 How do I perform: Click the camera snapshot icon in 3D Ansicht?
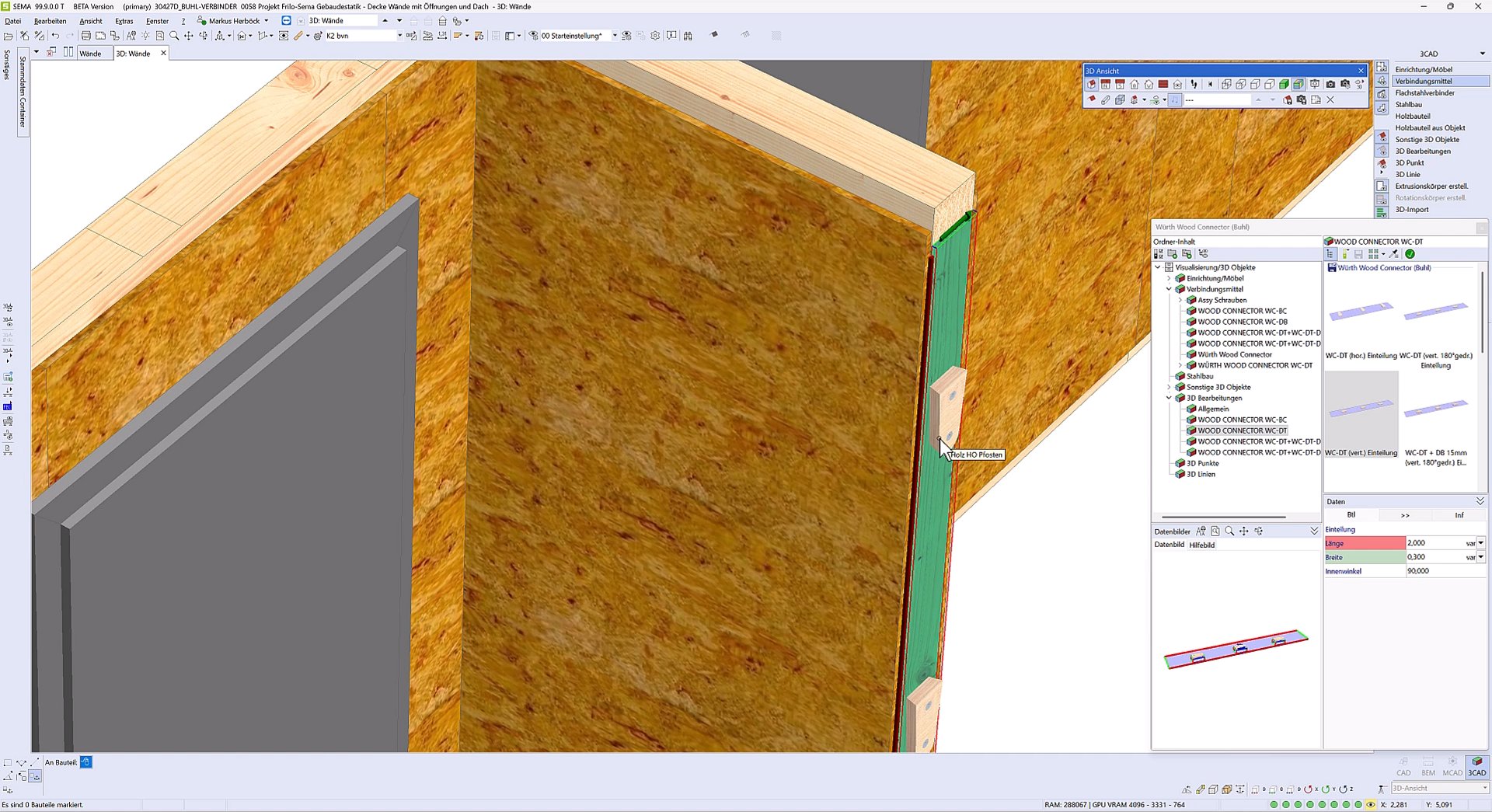[x=1330, y=84]
